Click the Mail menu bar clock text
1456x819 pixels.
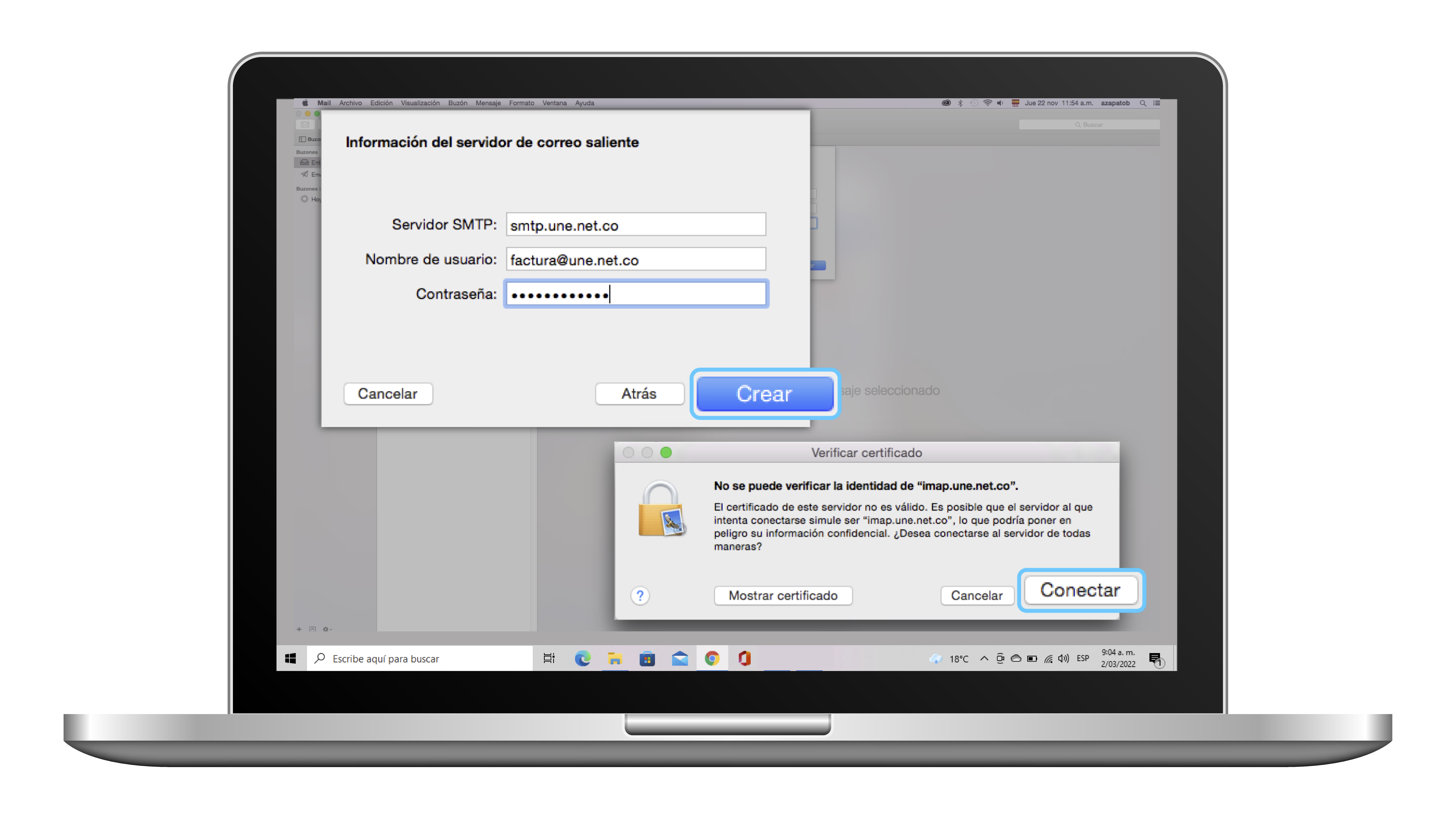1058,103
